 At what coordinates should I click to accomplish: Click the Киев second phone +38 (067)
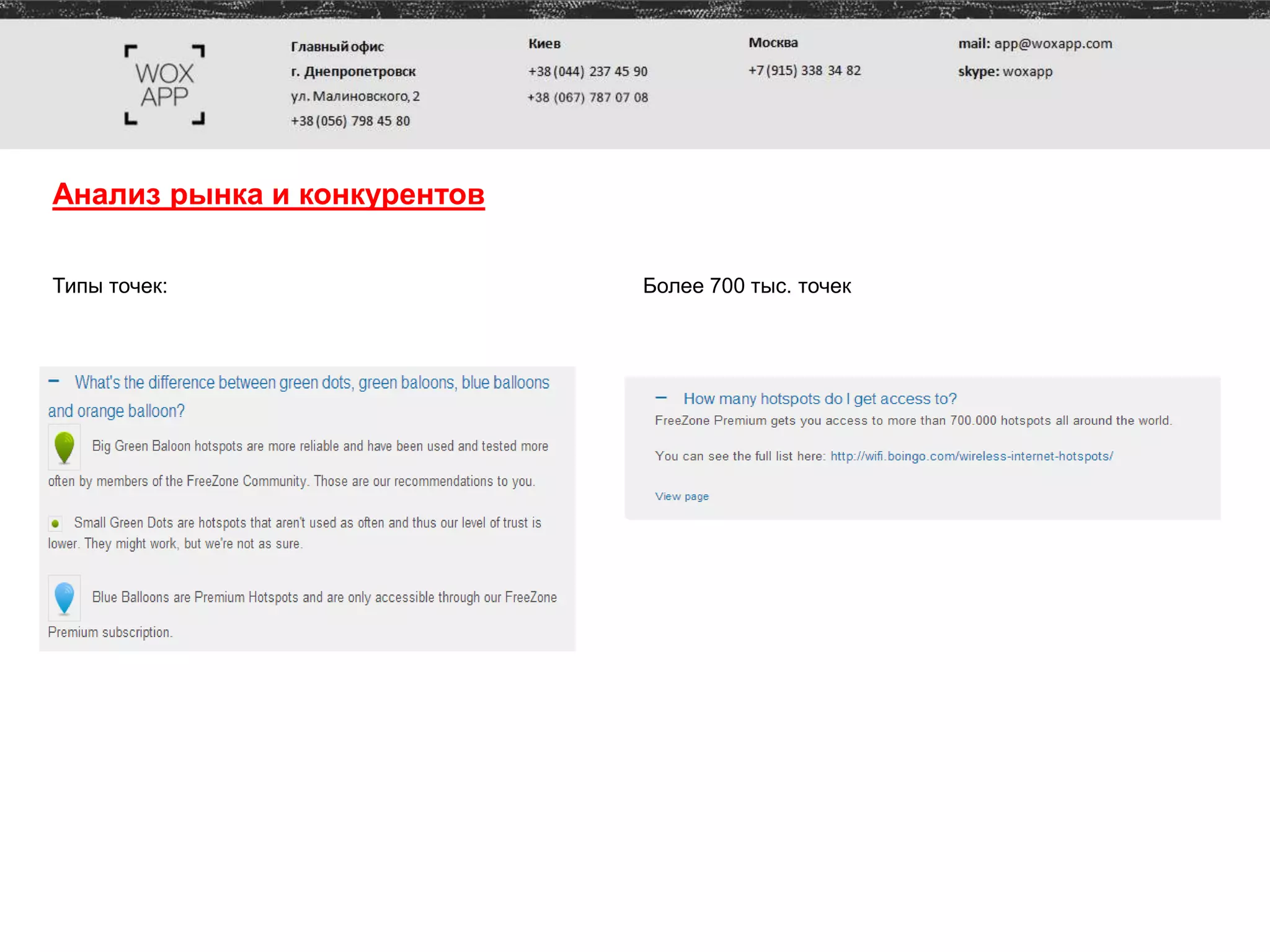(587, 97)
